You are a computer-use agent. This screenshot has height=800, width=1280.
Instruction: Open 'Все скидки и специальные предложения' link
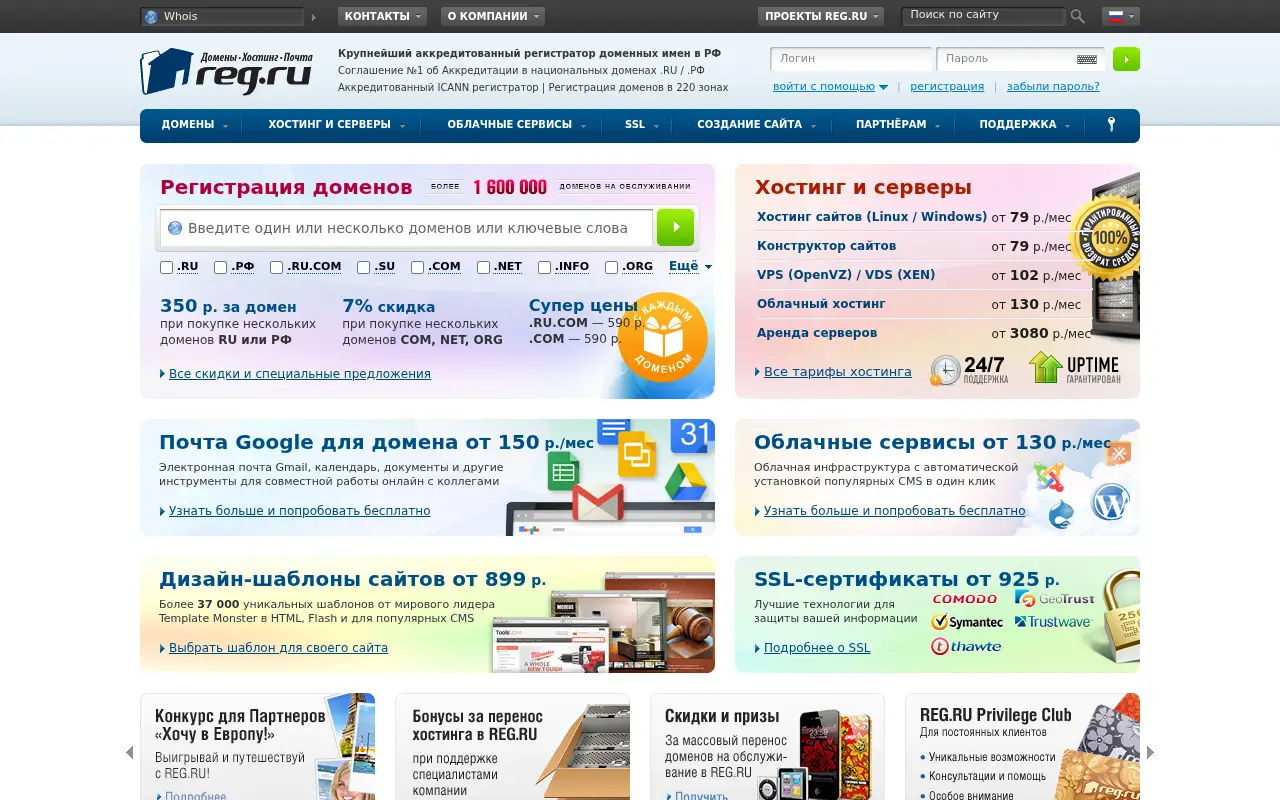pyautogui.click(x=300, y=374)
